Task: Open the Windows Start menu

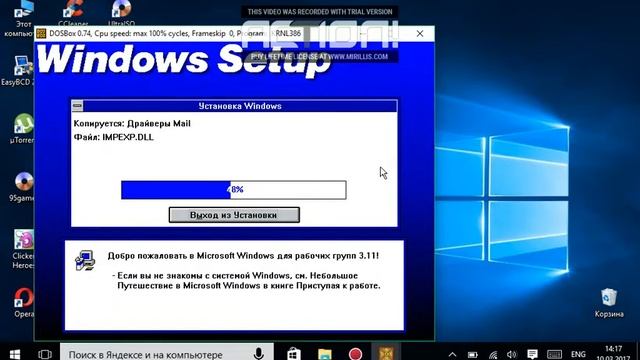Action: click(x=15, y=353)
